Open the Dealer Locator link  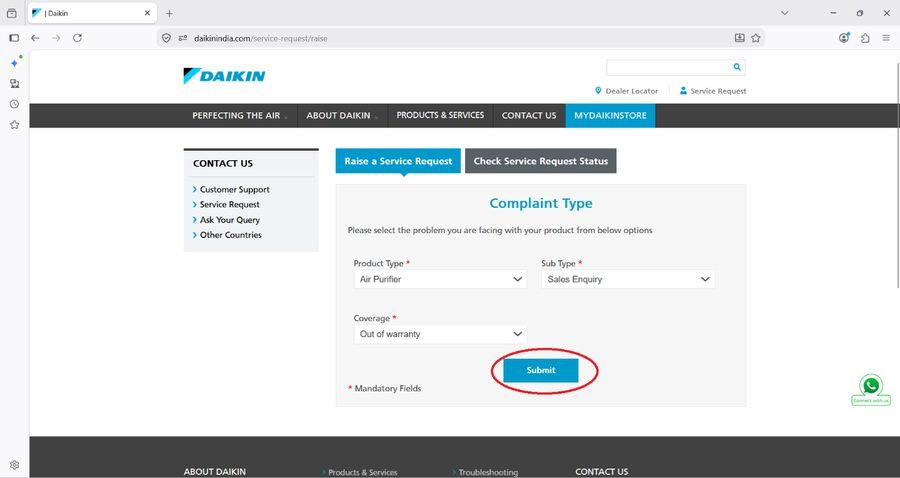click(626, 91)
